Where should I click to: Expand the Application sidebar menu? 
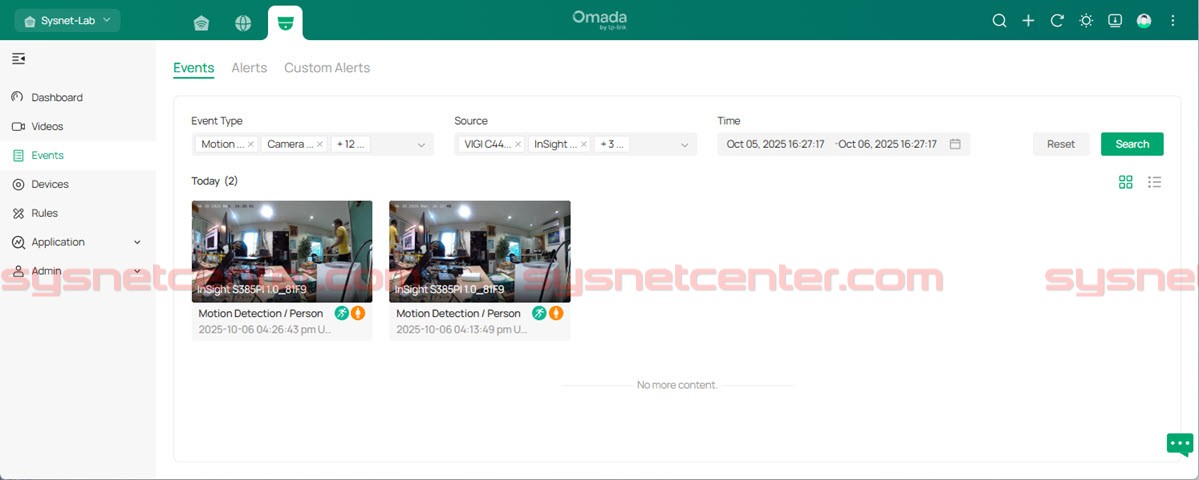[x=137, y=242]
